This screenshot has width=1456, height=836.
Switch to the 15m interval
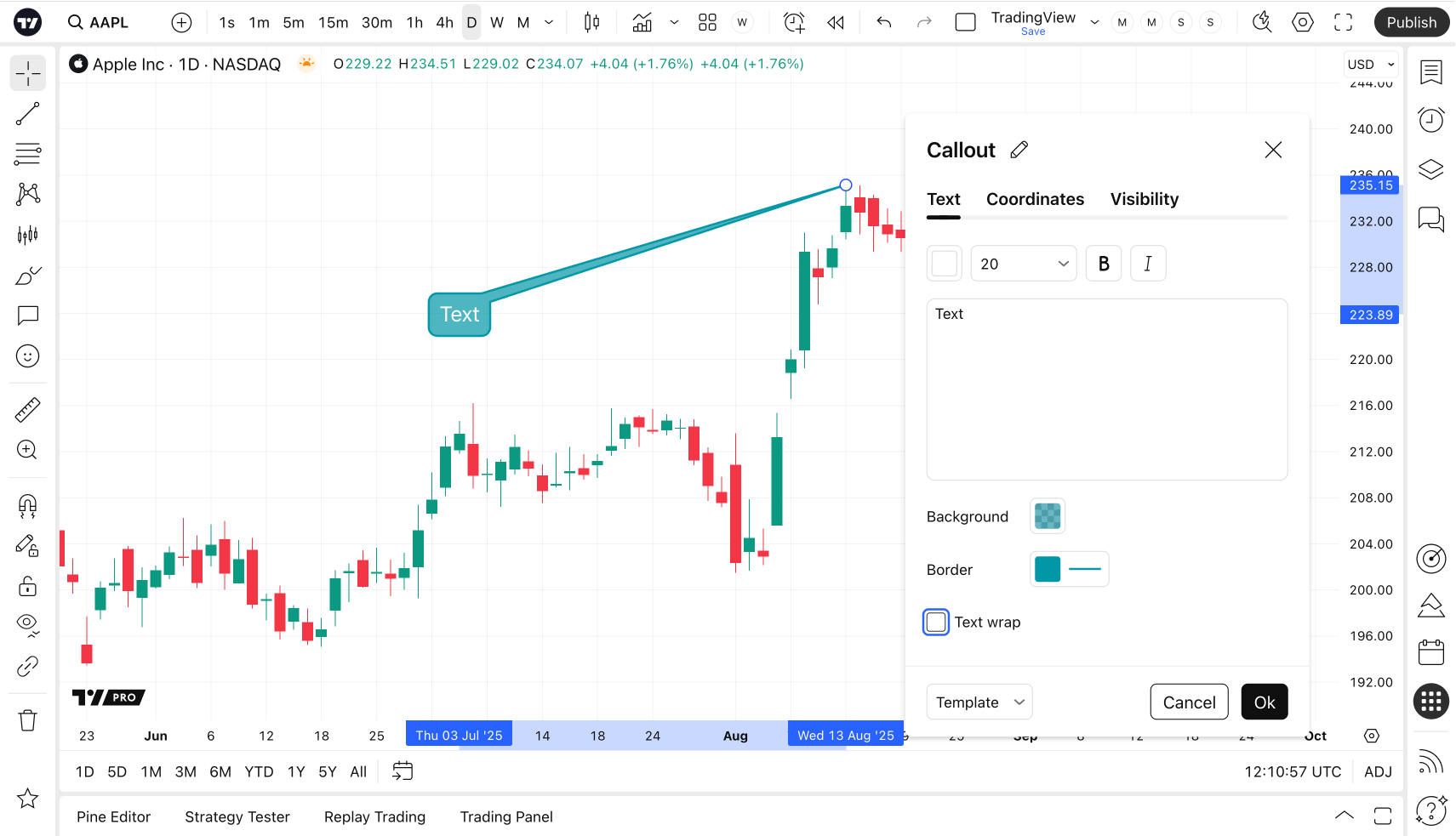tap(334, 22)
